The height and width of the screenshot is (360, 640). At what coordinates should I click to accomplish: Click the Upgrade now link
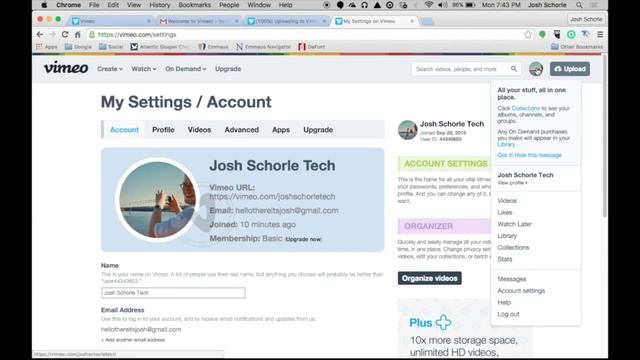tap(303, 239)
